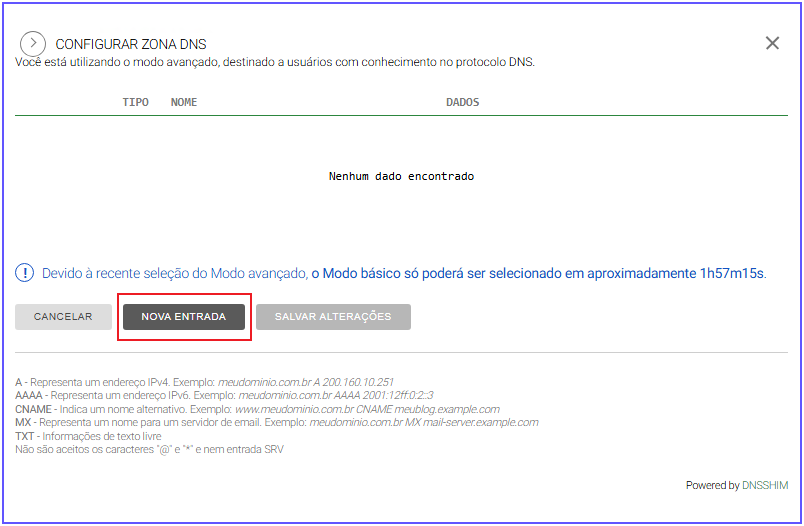Click the CNAME record description line
The height and width of the screenshot is (526, 804).
257,409
